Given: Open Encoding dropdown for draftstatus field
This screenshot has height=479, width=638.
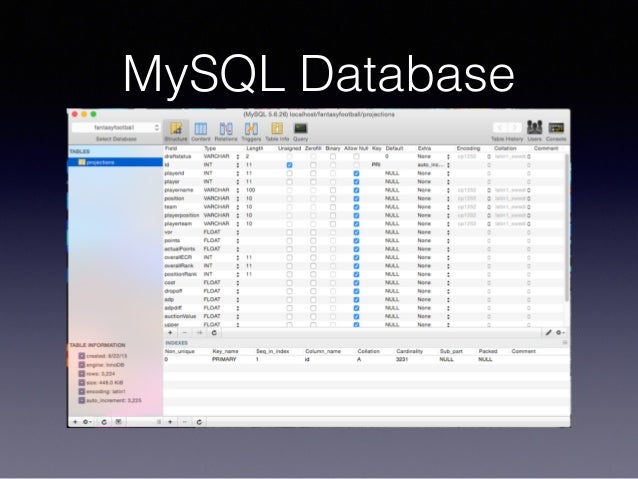Looking at the screenshot, I should coord(489,157).
